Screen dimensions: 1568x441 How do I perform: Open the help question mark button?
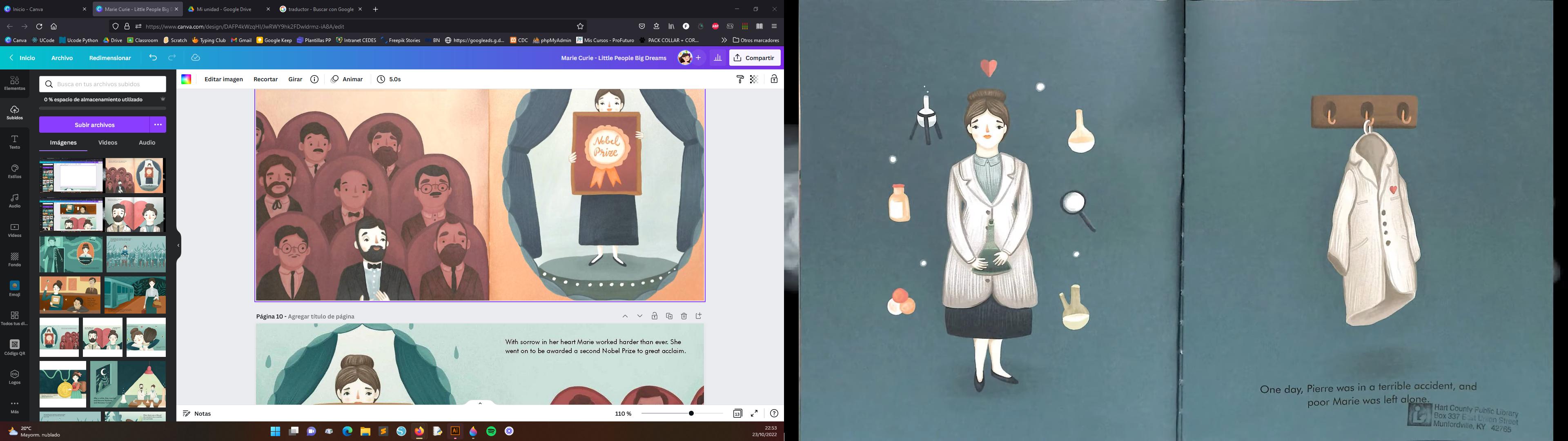[774, 414]
